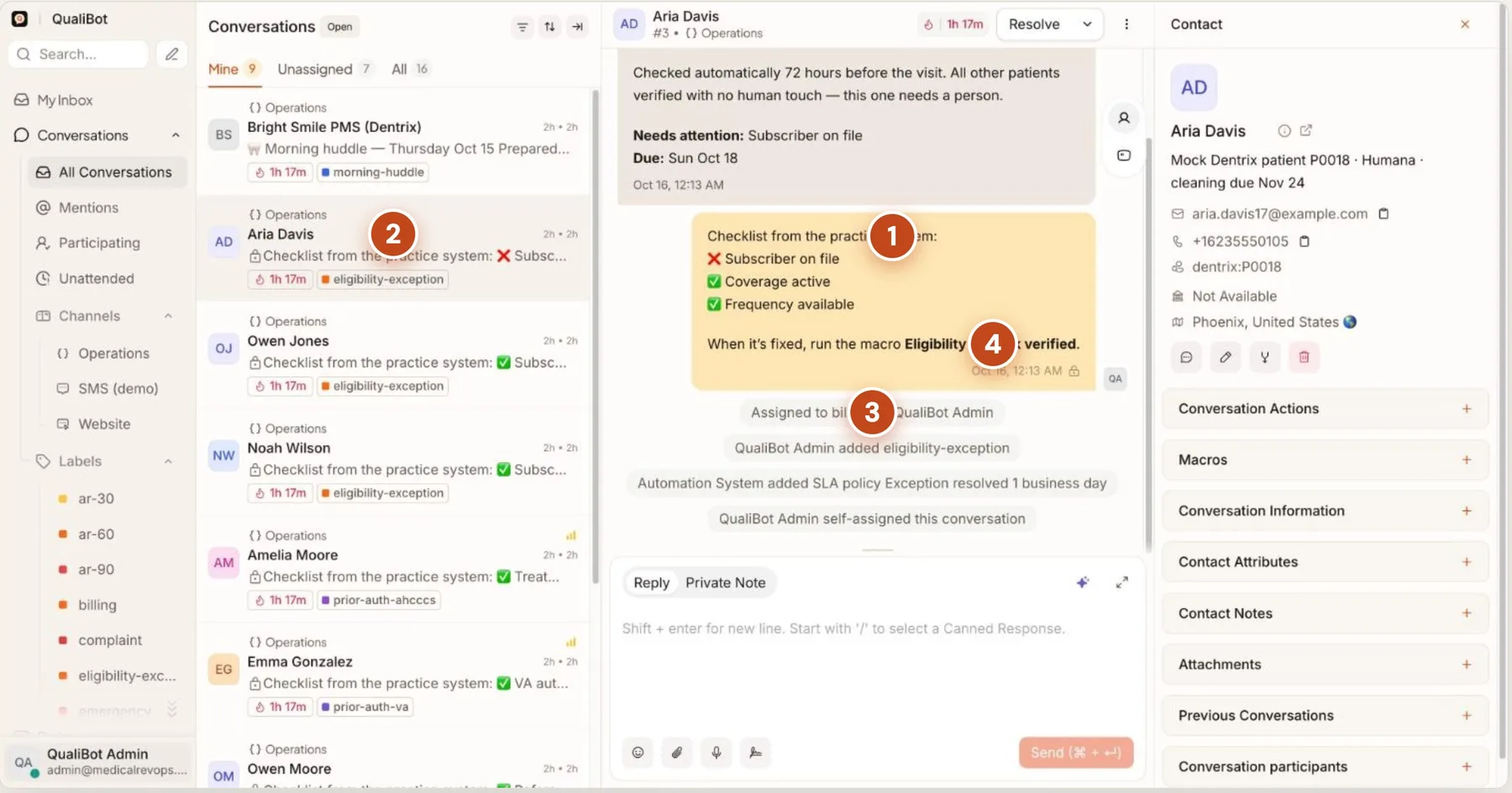Merge contact icon in Contact panel

[x=1264, y=357]
